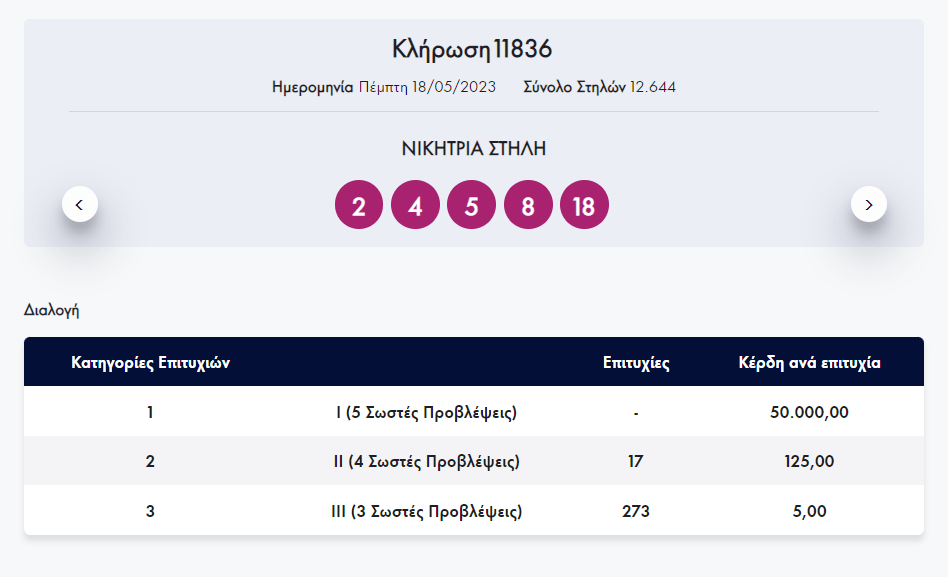This screenshot has height=577, width=948.
Task: Select the winning number ball 8
Action: click(528, 206)
